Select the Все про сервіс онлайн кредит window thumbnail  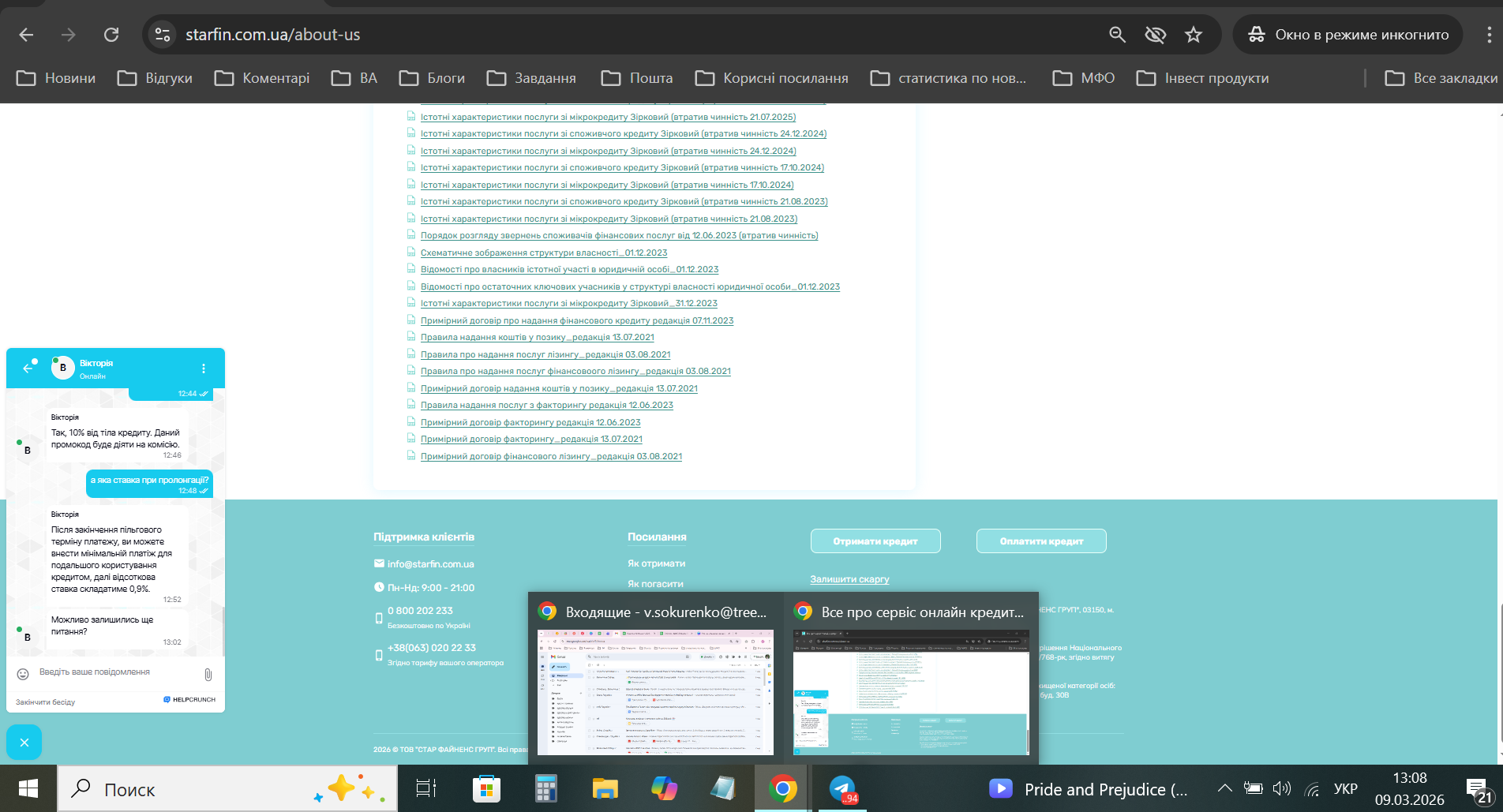(911, 679)
